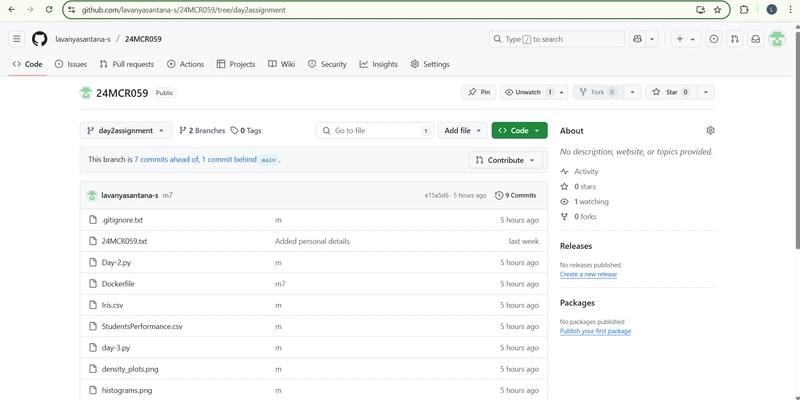Open the Added personal details commit message
The width and height of the screenshot is (800, 400).
coord(312,241)
